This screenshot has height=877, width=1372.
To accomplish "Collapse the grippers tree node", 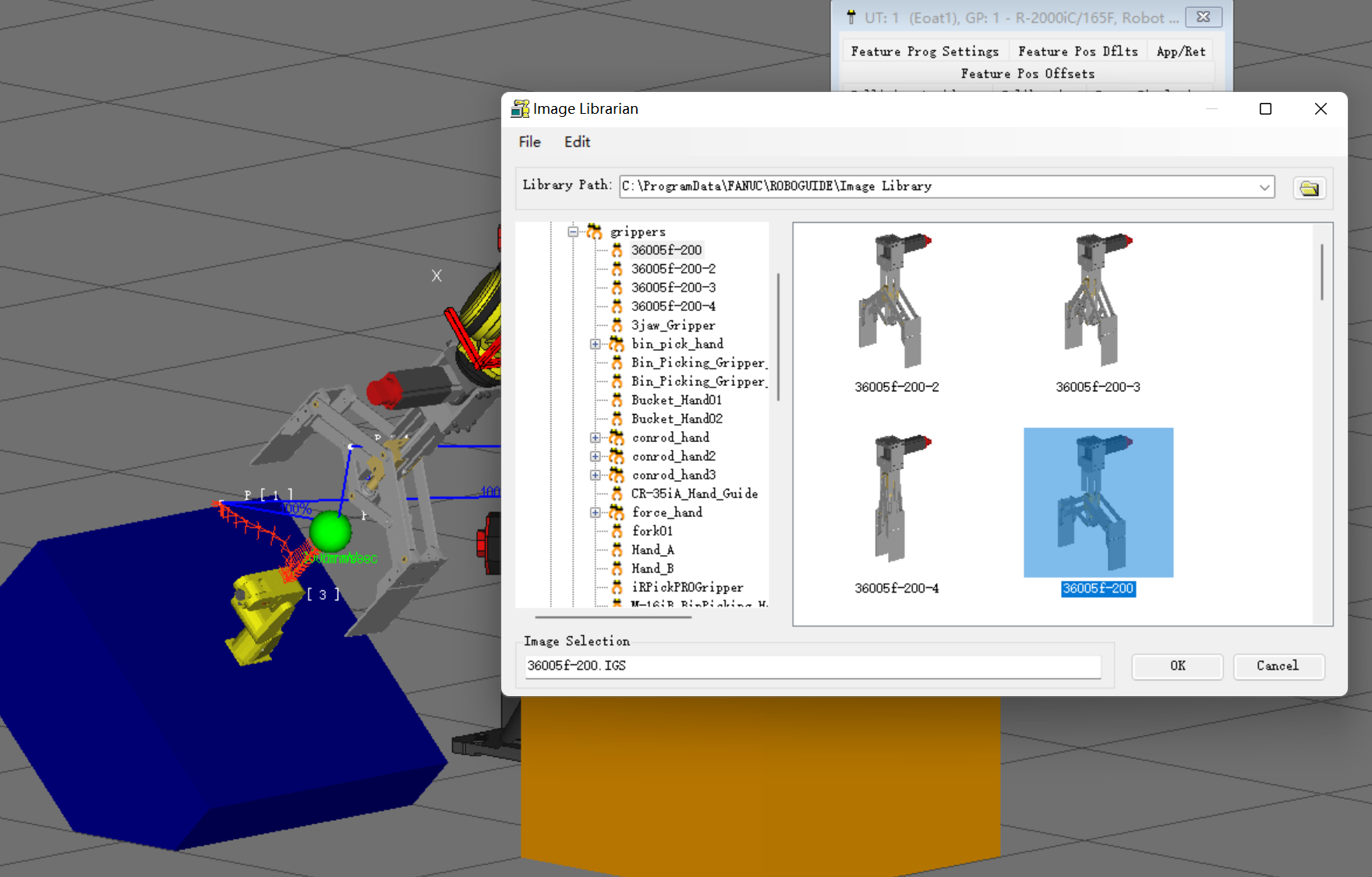I will click(573, 232).
